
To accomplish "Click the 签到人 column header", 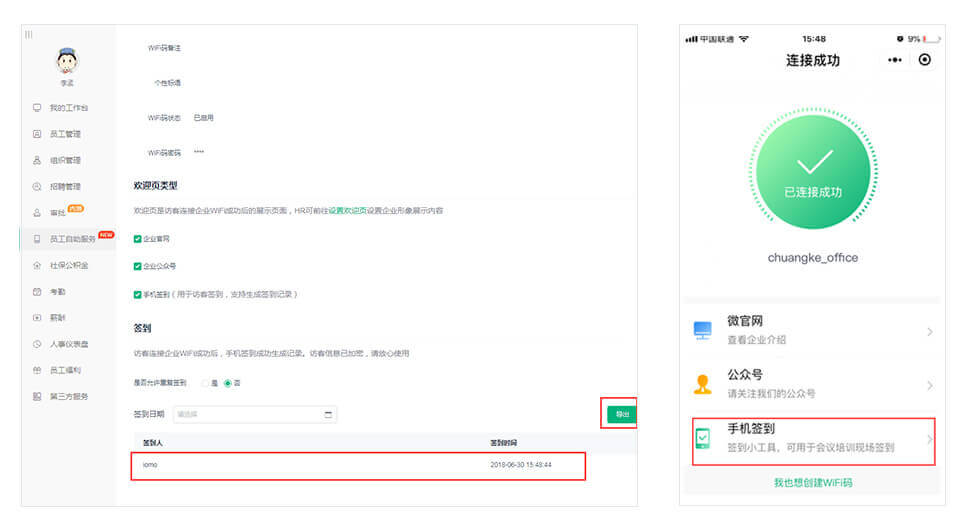I will tap(152, 443).
